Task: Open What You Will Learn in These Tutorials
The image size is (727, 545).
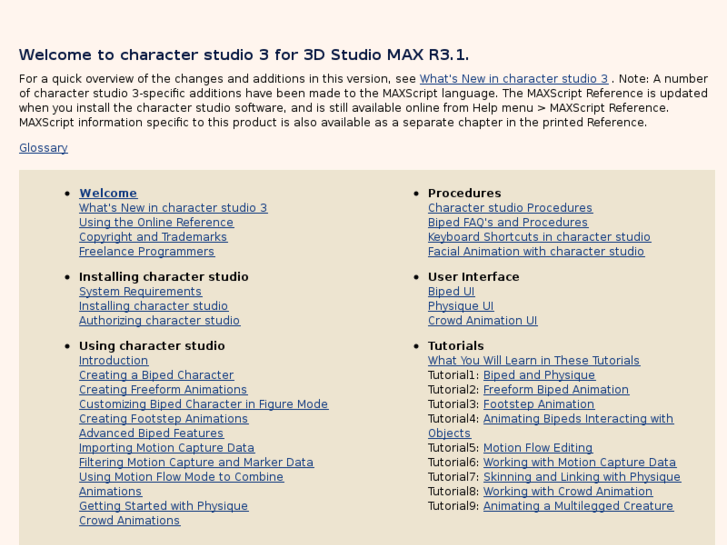Action: pyautogui.click(x=534, y=360)
